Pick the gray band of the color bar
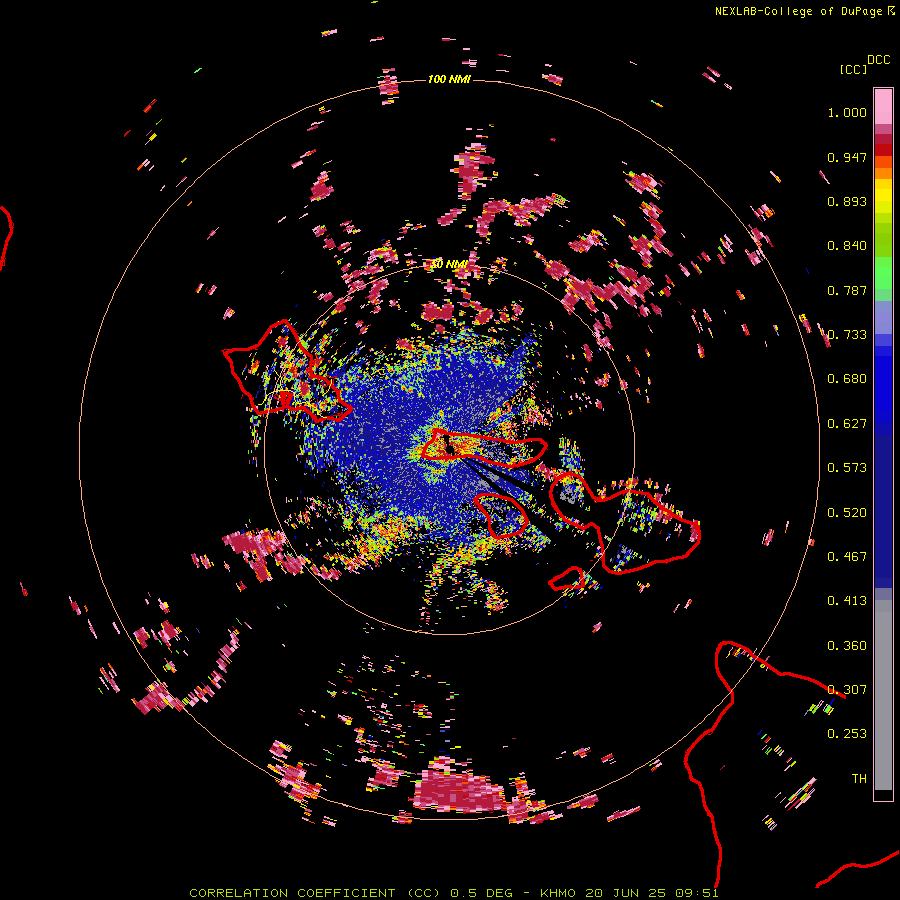900x900 pixels. click(883, 695)
